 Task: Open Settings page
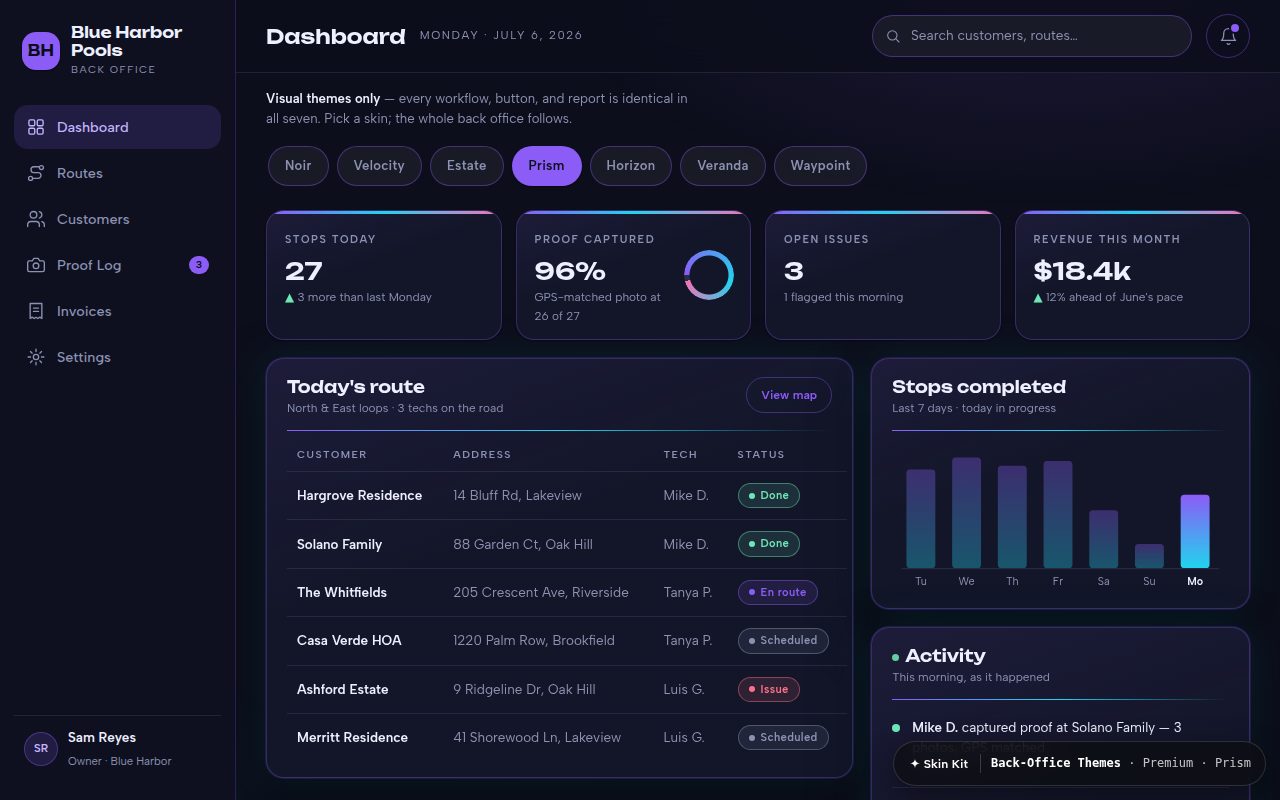[x=117, y=357]
